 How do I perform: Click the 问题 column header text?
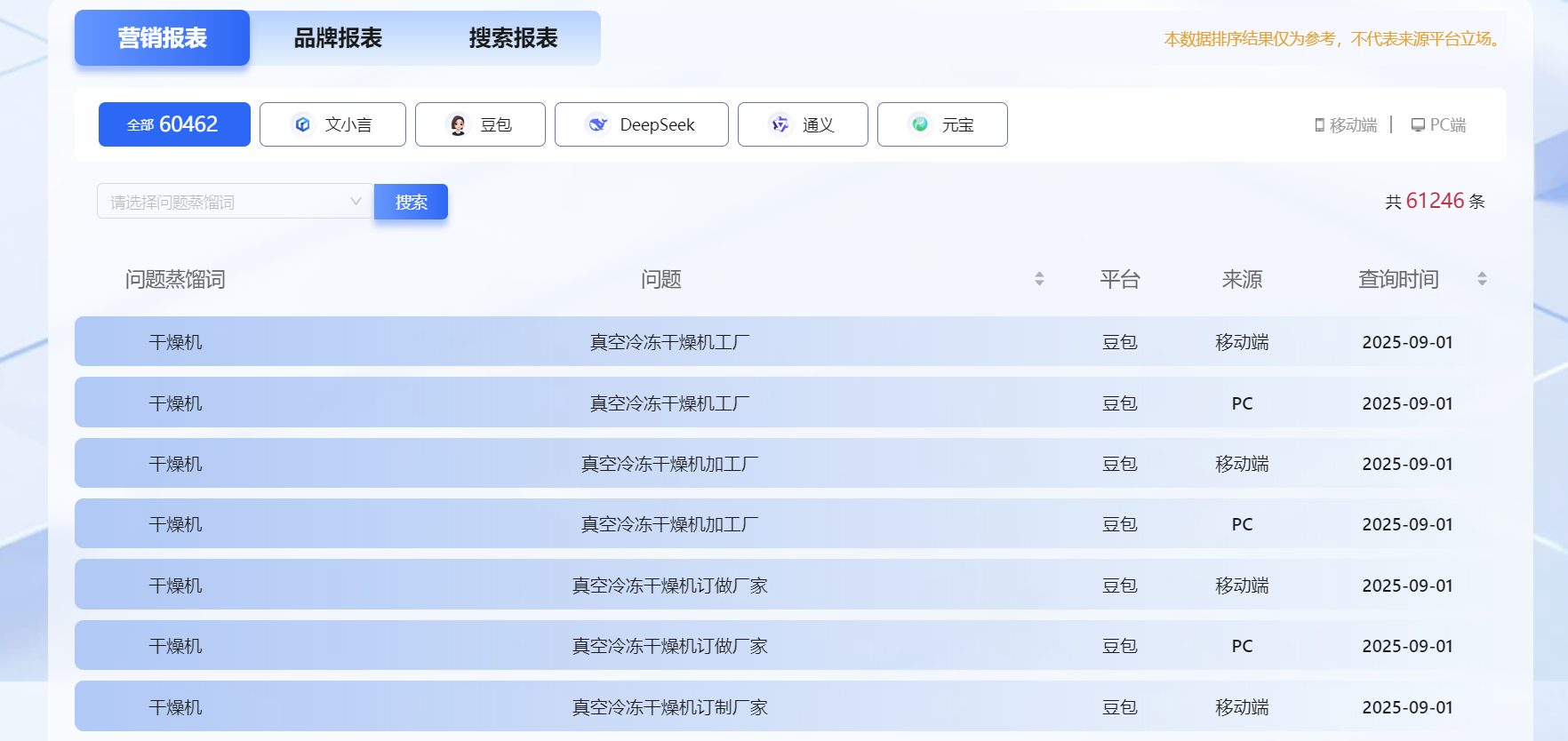coord(661,280)
